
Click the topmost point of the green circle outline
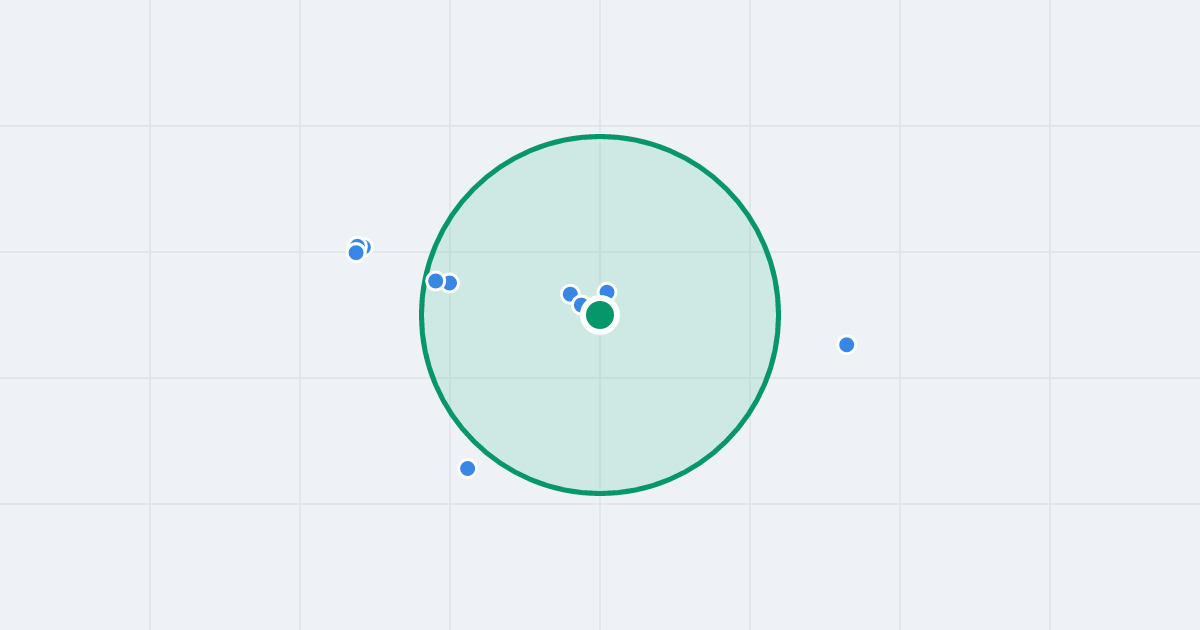point(600,137)
